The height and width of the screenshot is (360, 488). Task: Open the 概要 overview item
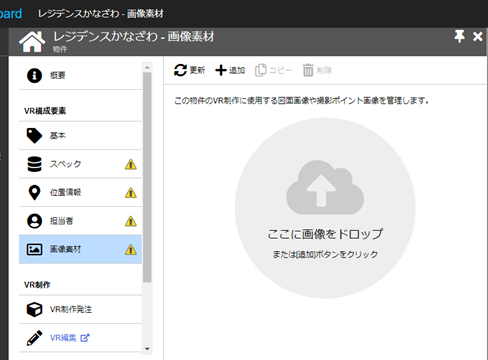coord(80,75)
